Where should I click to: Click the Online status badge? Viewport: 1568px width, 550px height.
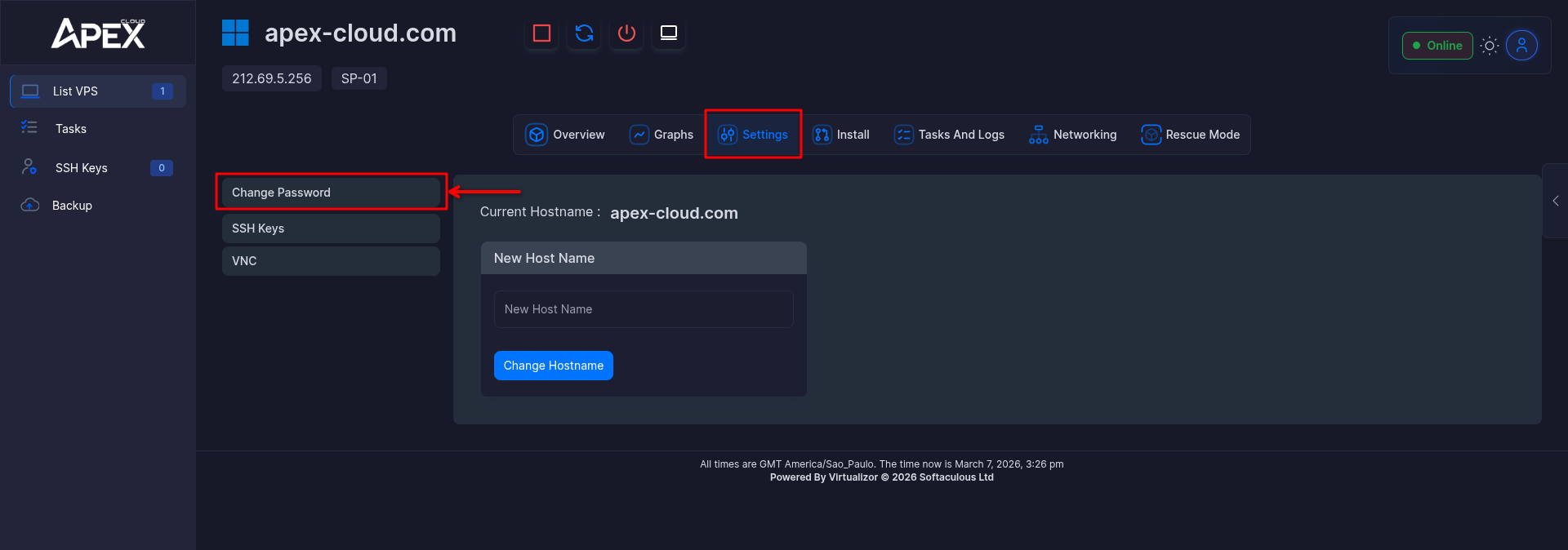1437,46
